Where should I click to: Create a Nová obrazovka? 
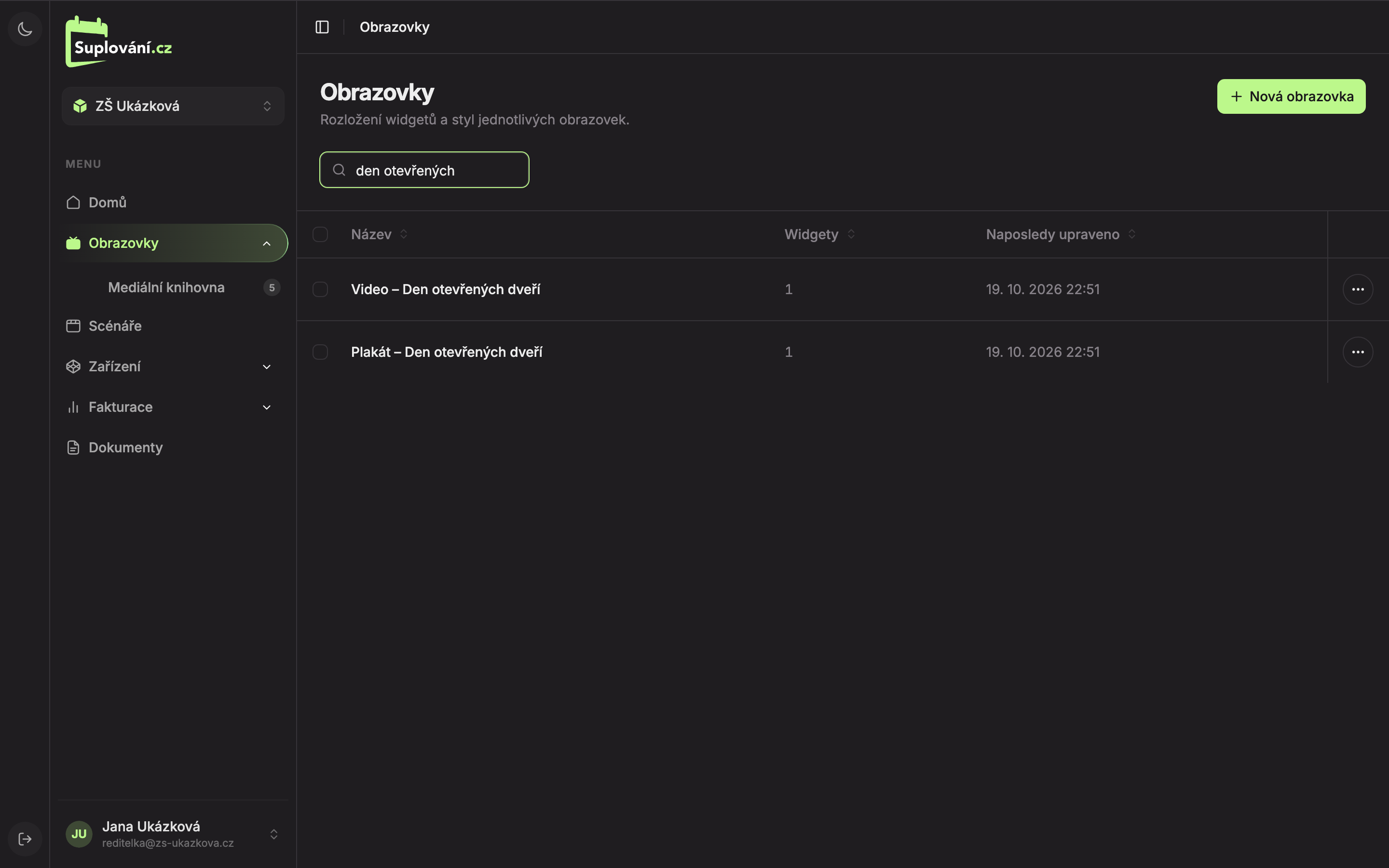pos(1291,96)
